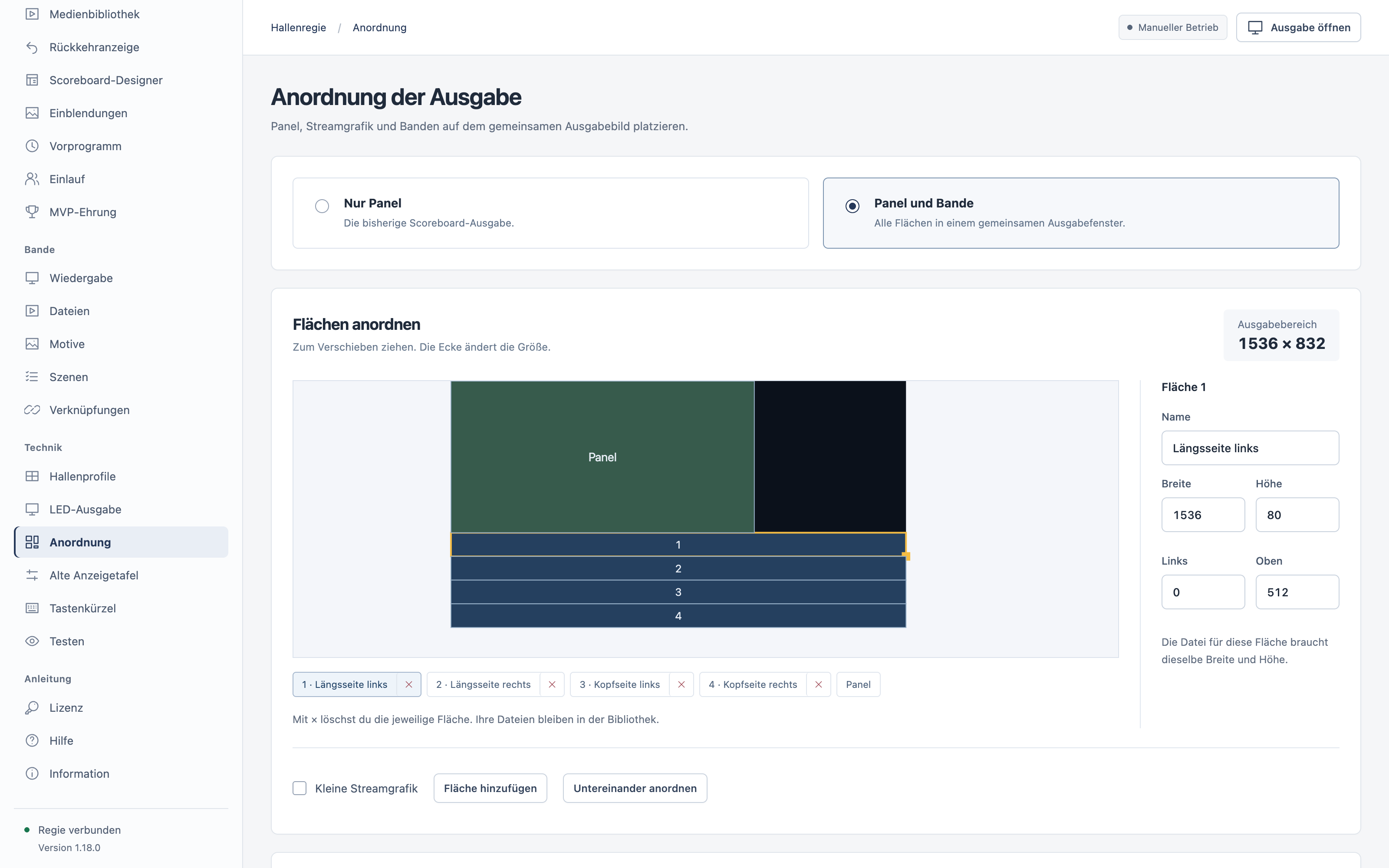Click Fläche hinzufügen button
The width and height of the screenshot is (1389, 868).
pyautogui.click(x=490, y=788)
